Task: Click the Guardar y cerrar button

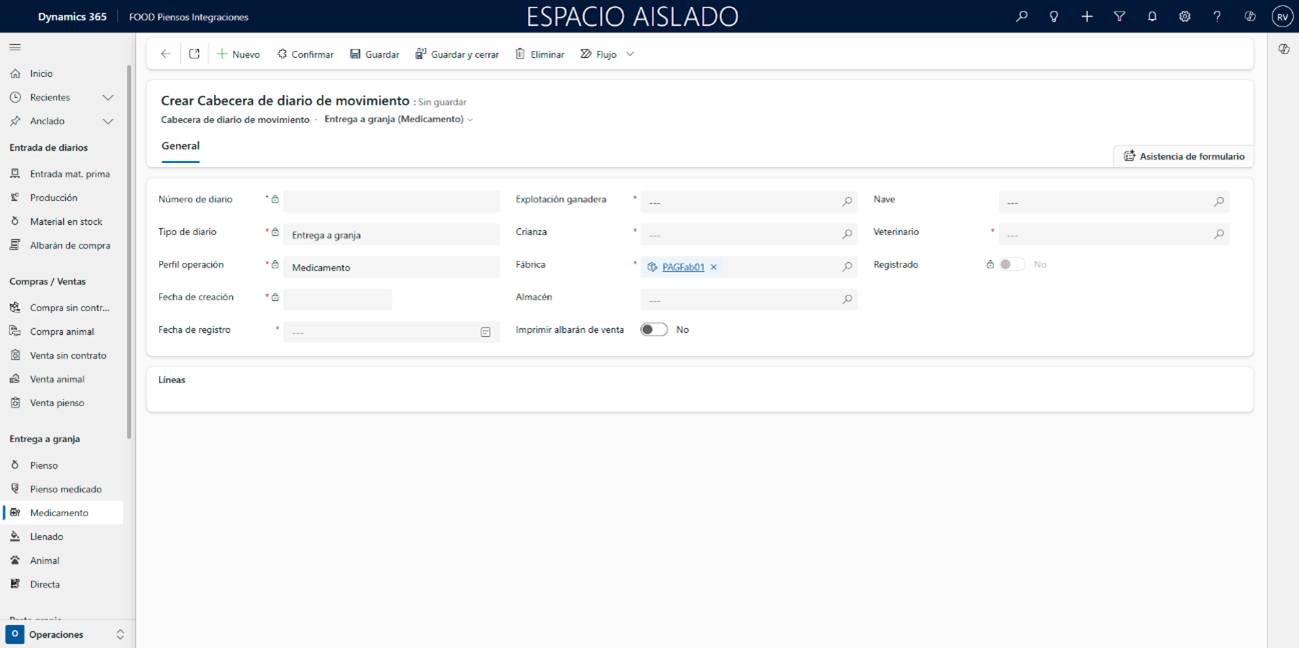Action: pyautogui.click(x=457, y=54)
